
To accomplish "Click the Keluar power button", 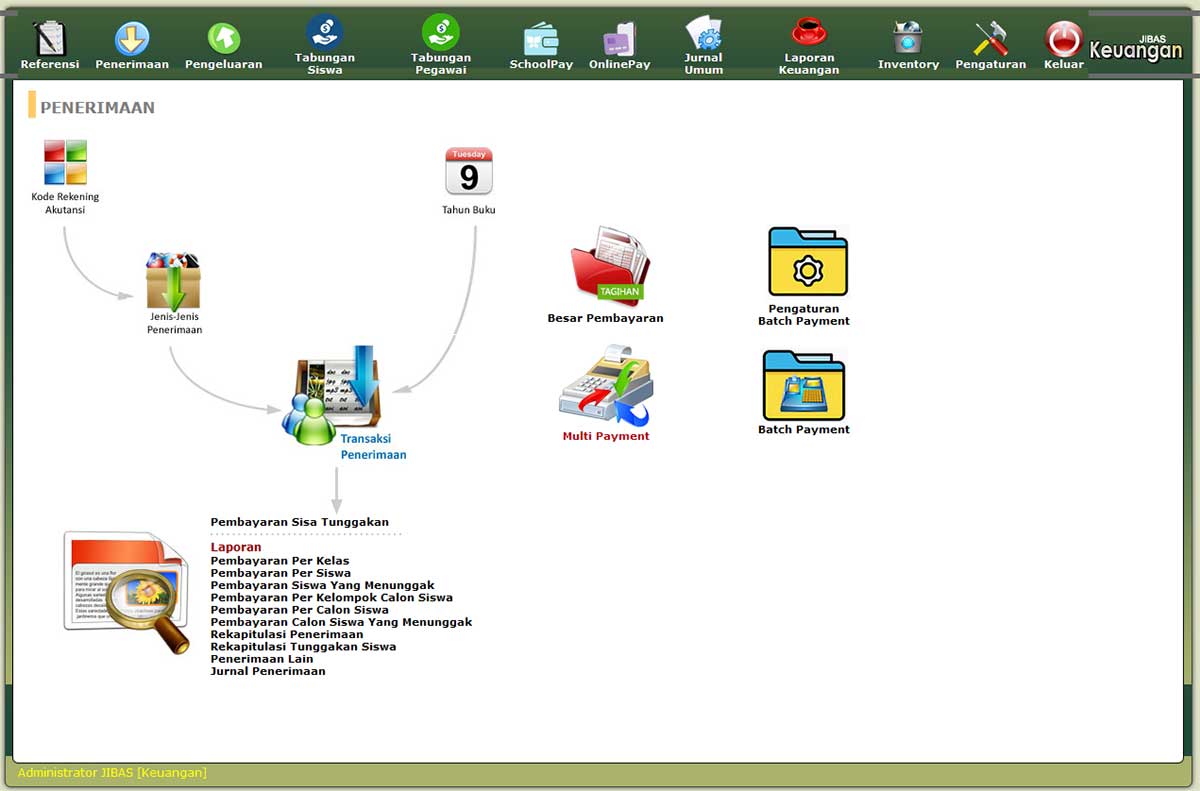I will [x=1064, y=45].
